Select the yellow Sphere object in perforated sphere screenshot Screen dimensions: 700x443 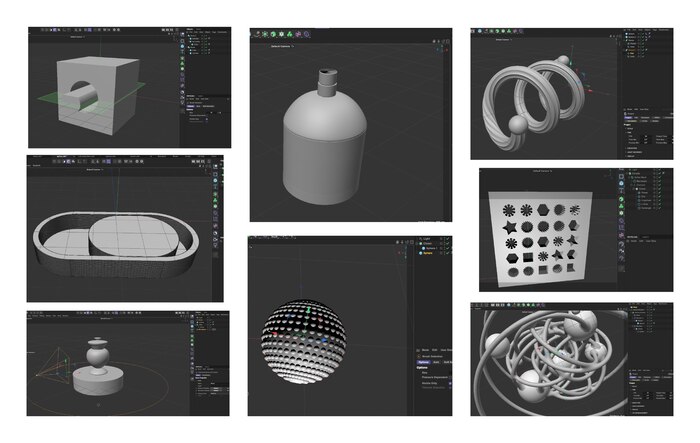(428, 253)
